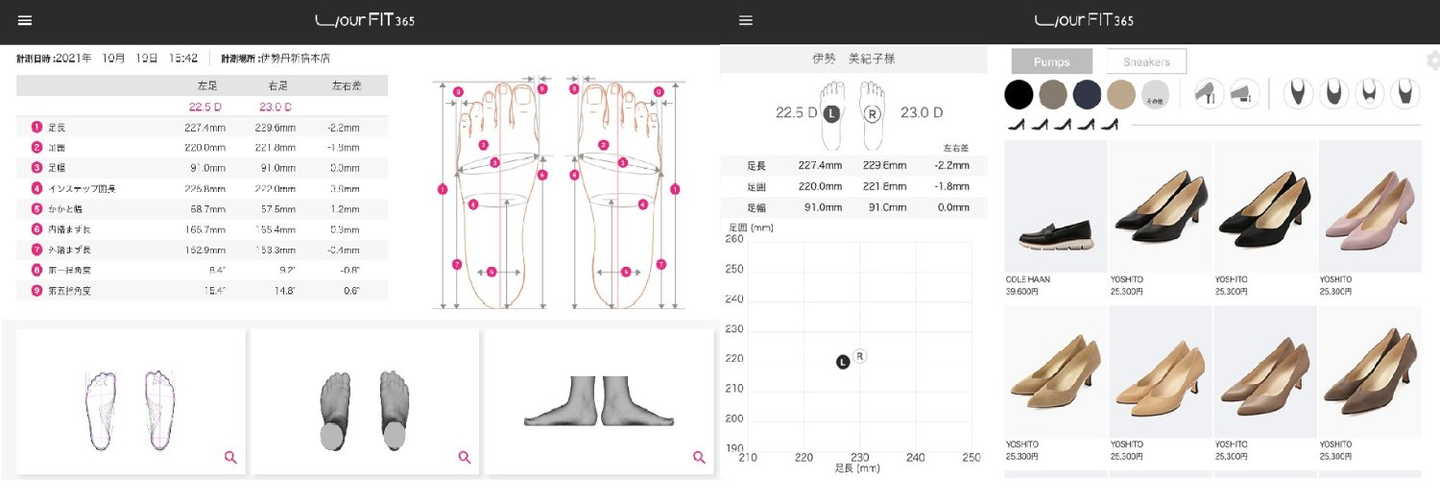Toggle the right foot R indicator
This screenshot has height=502, width=1440.
(x=872, y=114)
